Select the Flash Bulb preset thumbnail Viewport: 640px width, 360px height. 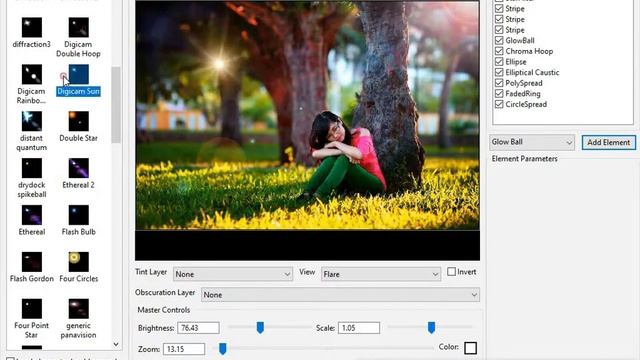pyautogui.click(x=78, y=216)
